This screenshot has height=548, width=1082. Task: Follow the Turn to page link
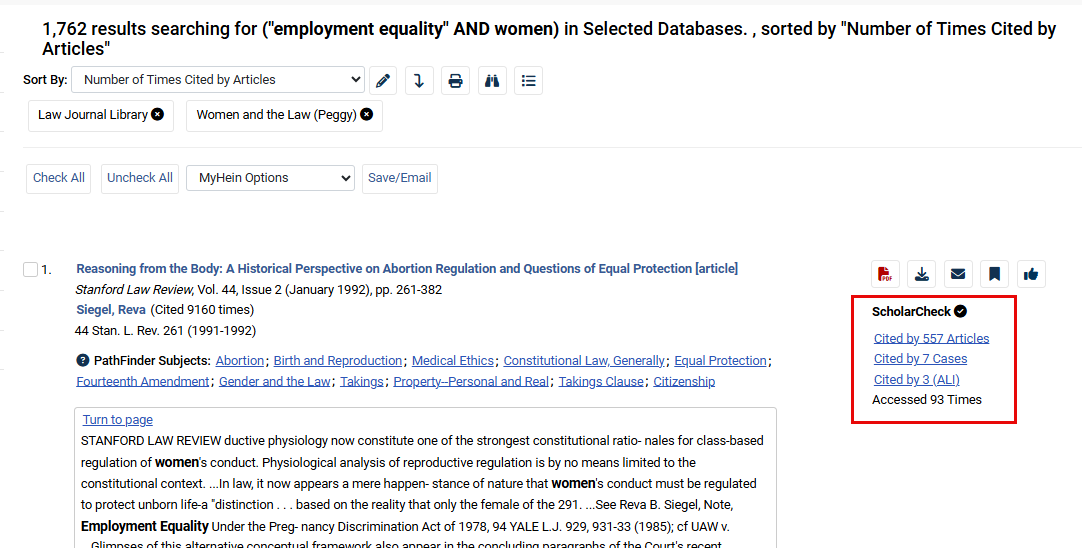tap(118, 420)
